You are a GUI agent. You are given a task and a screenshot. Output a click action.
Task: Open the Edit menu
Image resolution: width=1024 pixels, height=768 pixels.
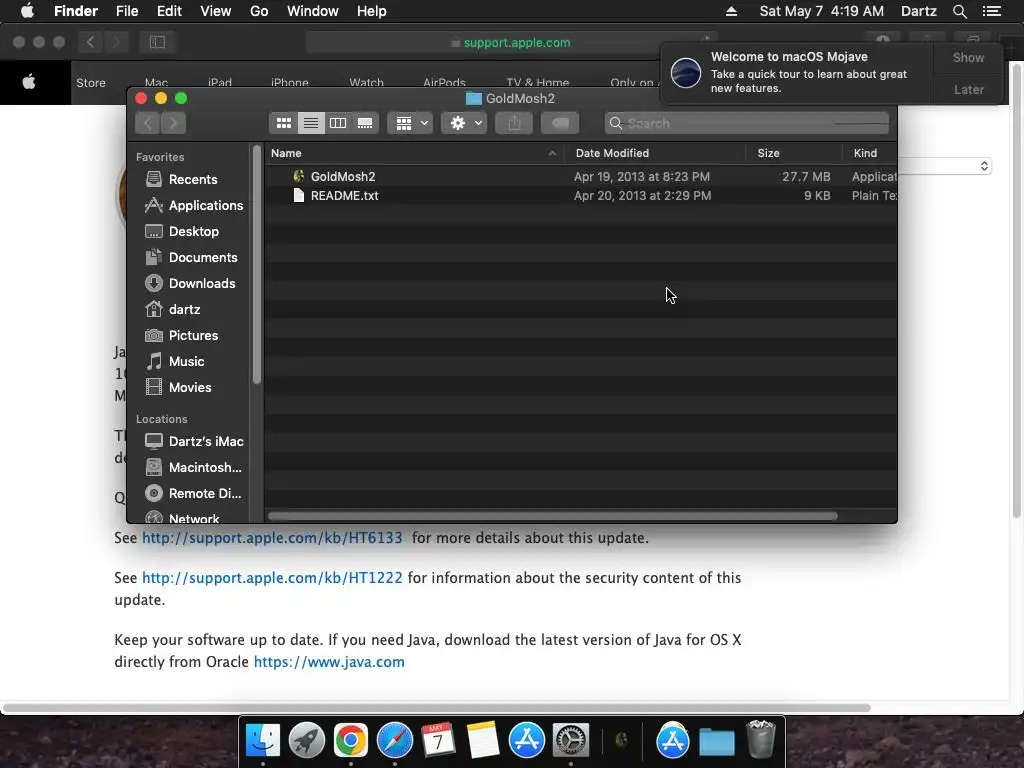[169, 11]
